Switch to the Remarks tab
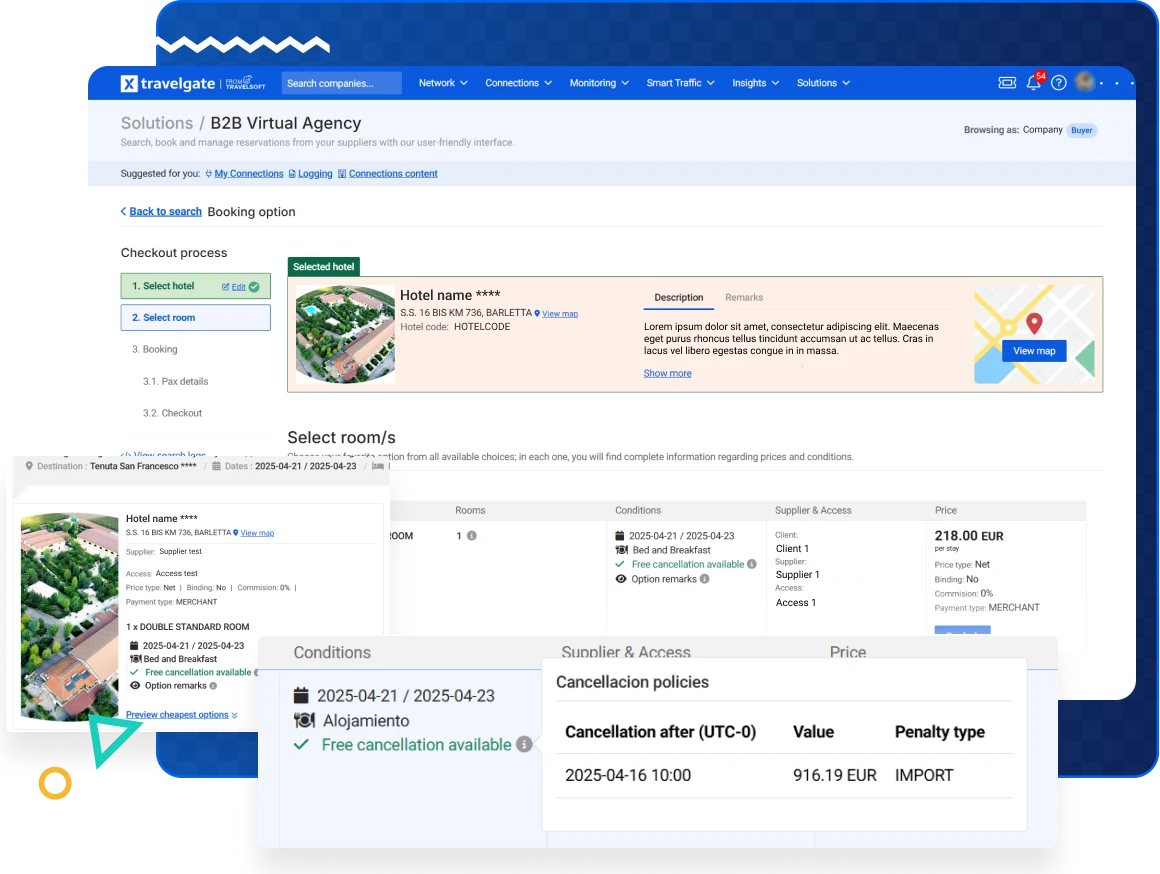Screen dimensions: 1160x874 coord(743,298)
